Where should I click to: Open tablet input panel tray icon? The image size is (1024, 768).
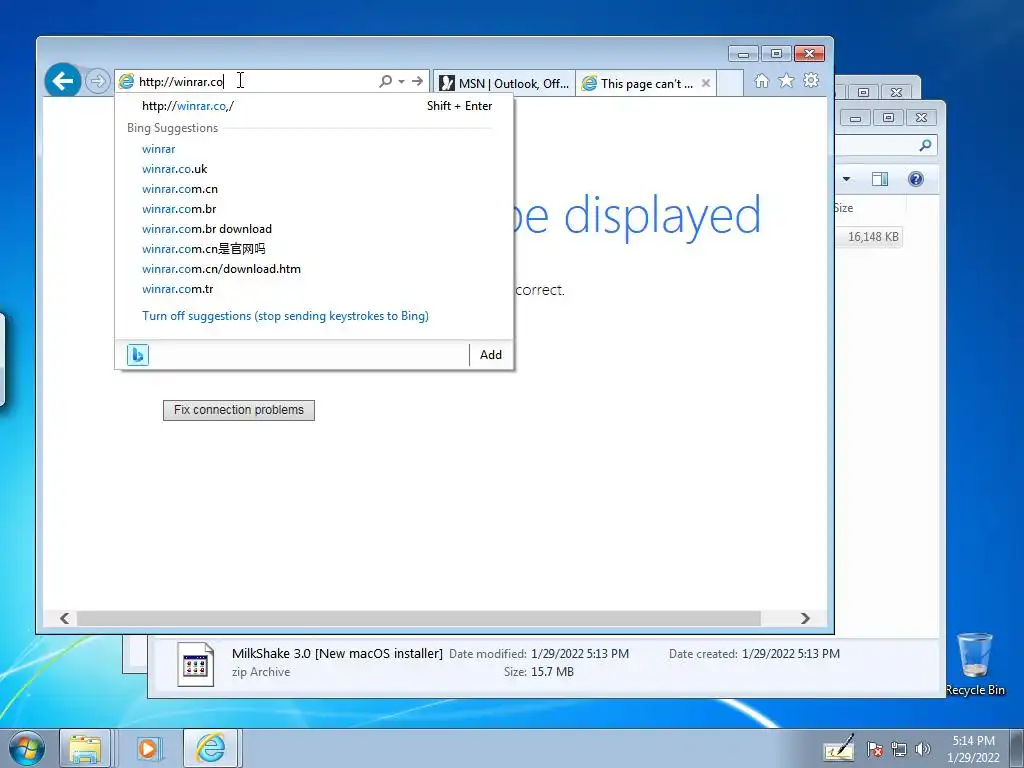click(x=839, y=749)
